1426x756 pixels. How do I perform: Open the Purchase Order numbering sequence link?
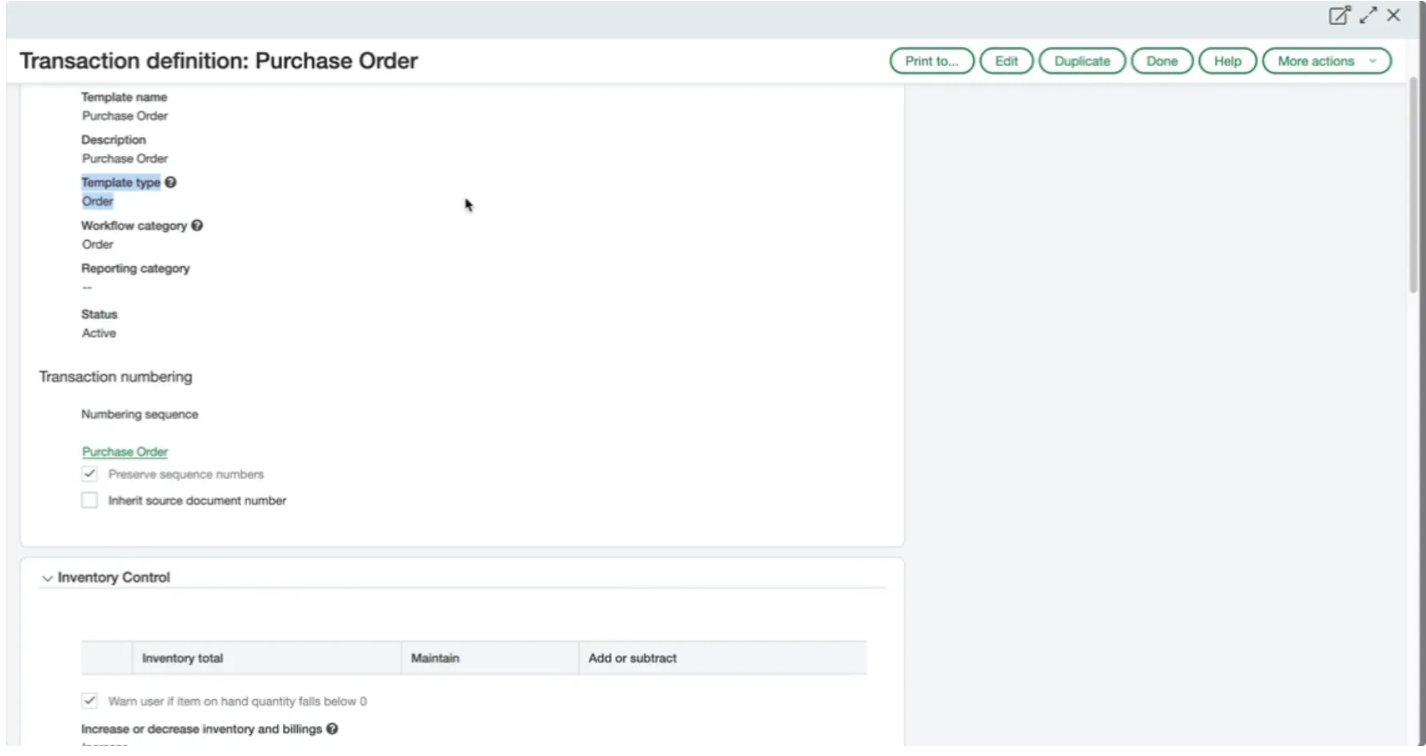coord(125,452)
